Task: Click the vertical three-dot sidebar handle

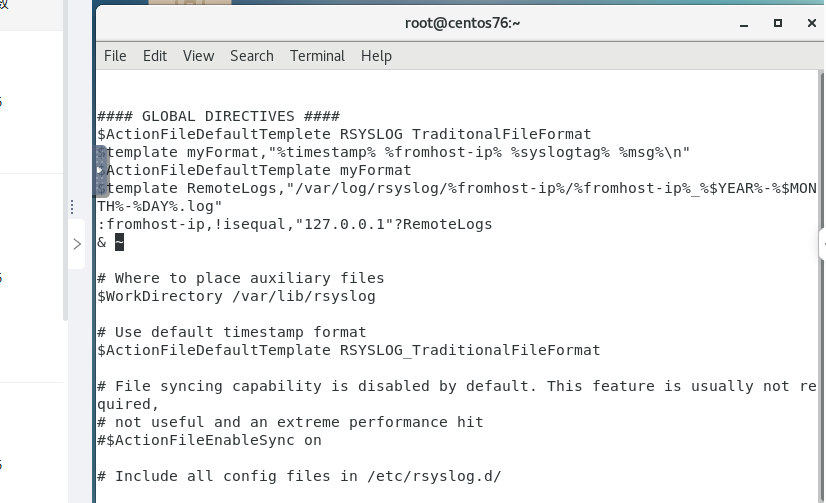Action: point(72,207)
